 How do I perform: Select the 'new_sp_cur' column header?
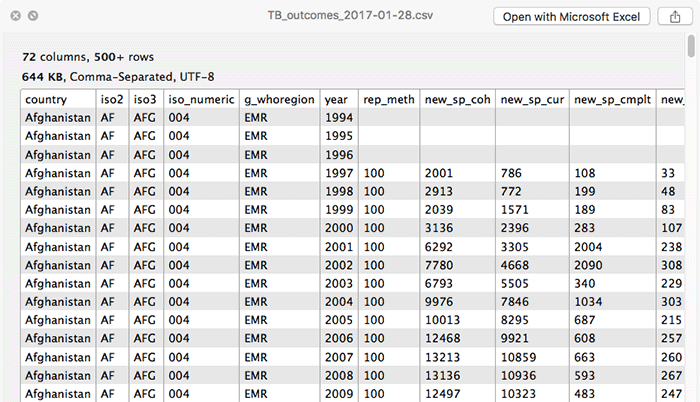532,100
